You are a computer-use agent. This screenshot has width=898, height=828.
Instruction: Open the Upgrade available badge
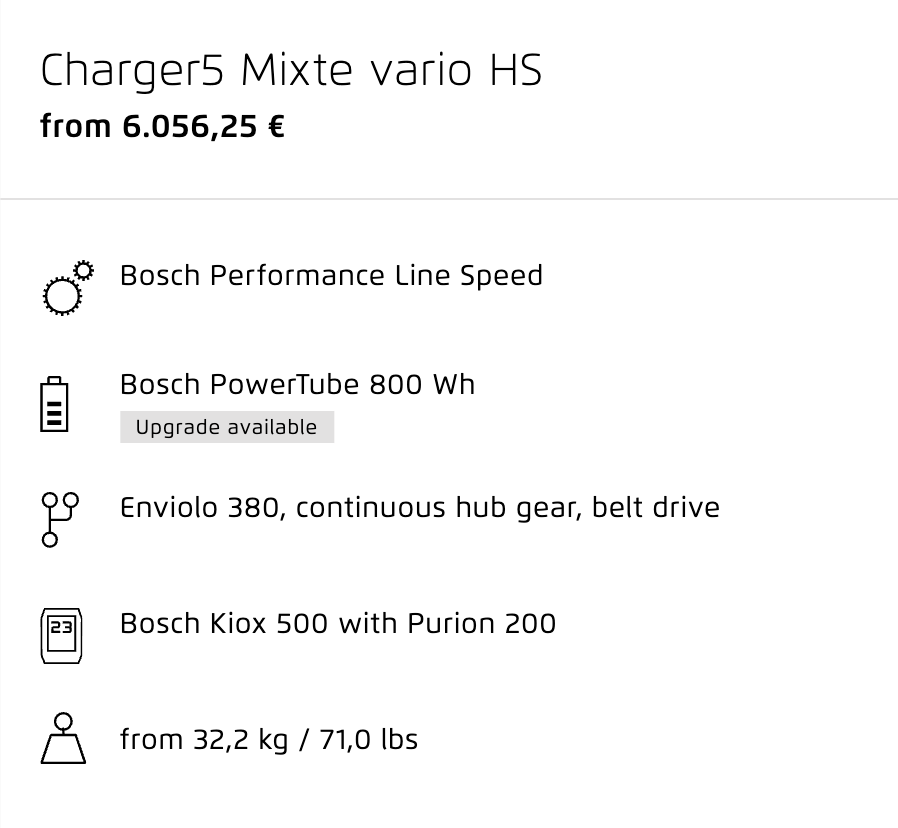click(227, 427)
